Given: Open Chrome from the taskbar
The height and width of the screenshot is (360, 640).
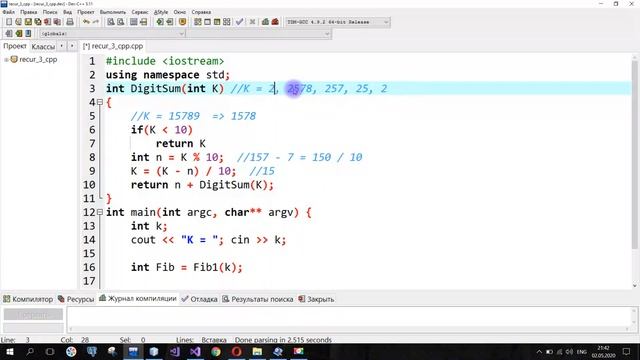Looking at the screenshot, I should (x=216, y=351).
